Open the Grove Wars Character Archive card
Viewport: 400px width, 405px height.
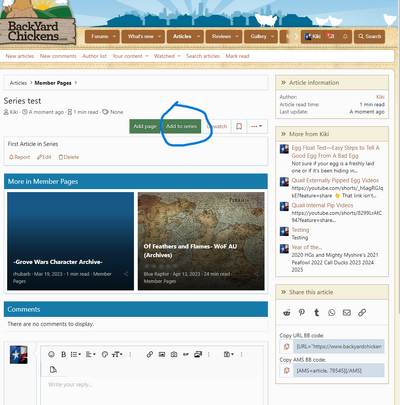[x=70, y=241]
